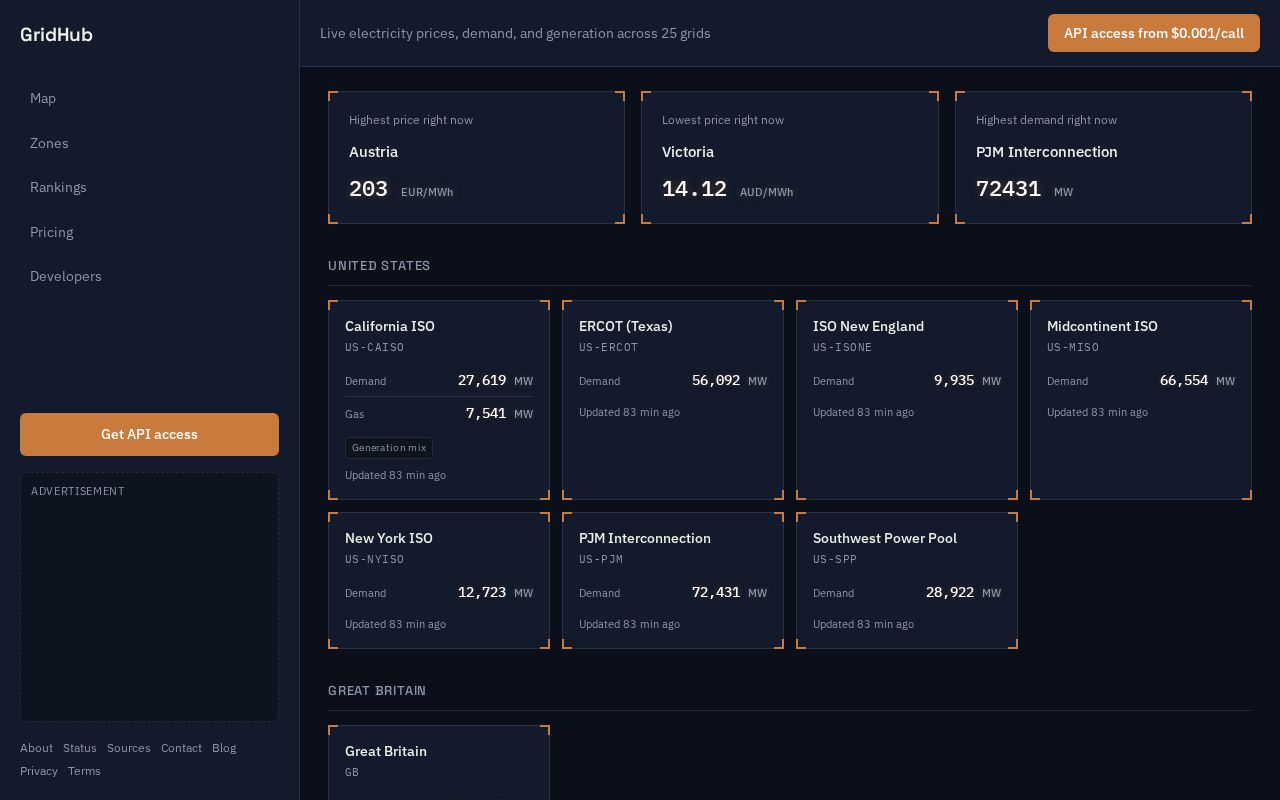1280x800 pixels.
Task: Click the US-PJM zone code
Action: (x=601, y=560)
